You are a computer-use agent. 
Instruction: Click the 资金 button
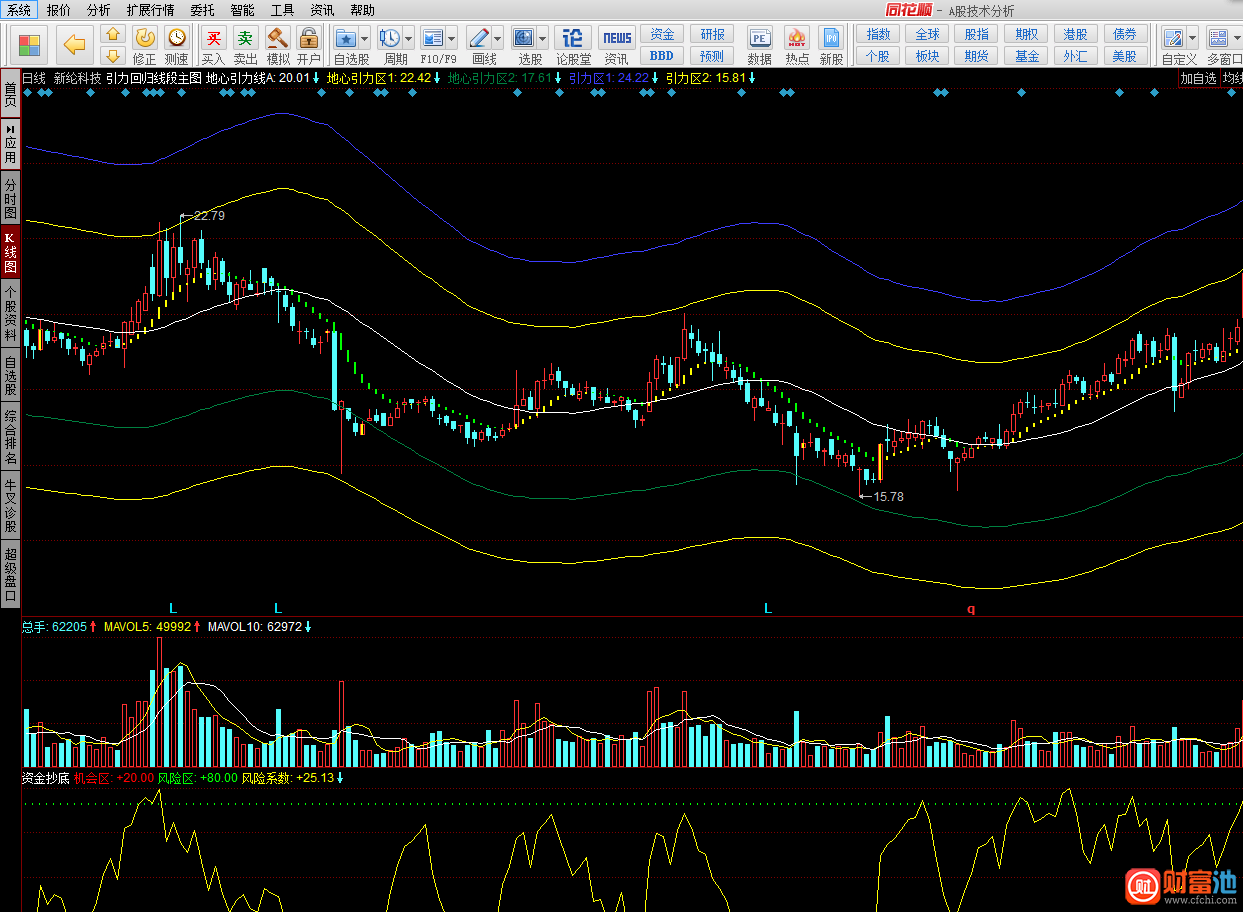(662, 35)
